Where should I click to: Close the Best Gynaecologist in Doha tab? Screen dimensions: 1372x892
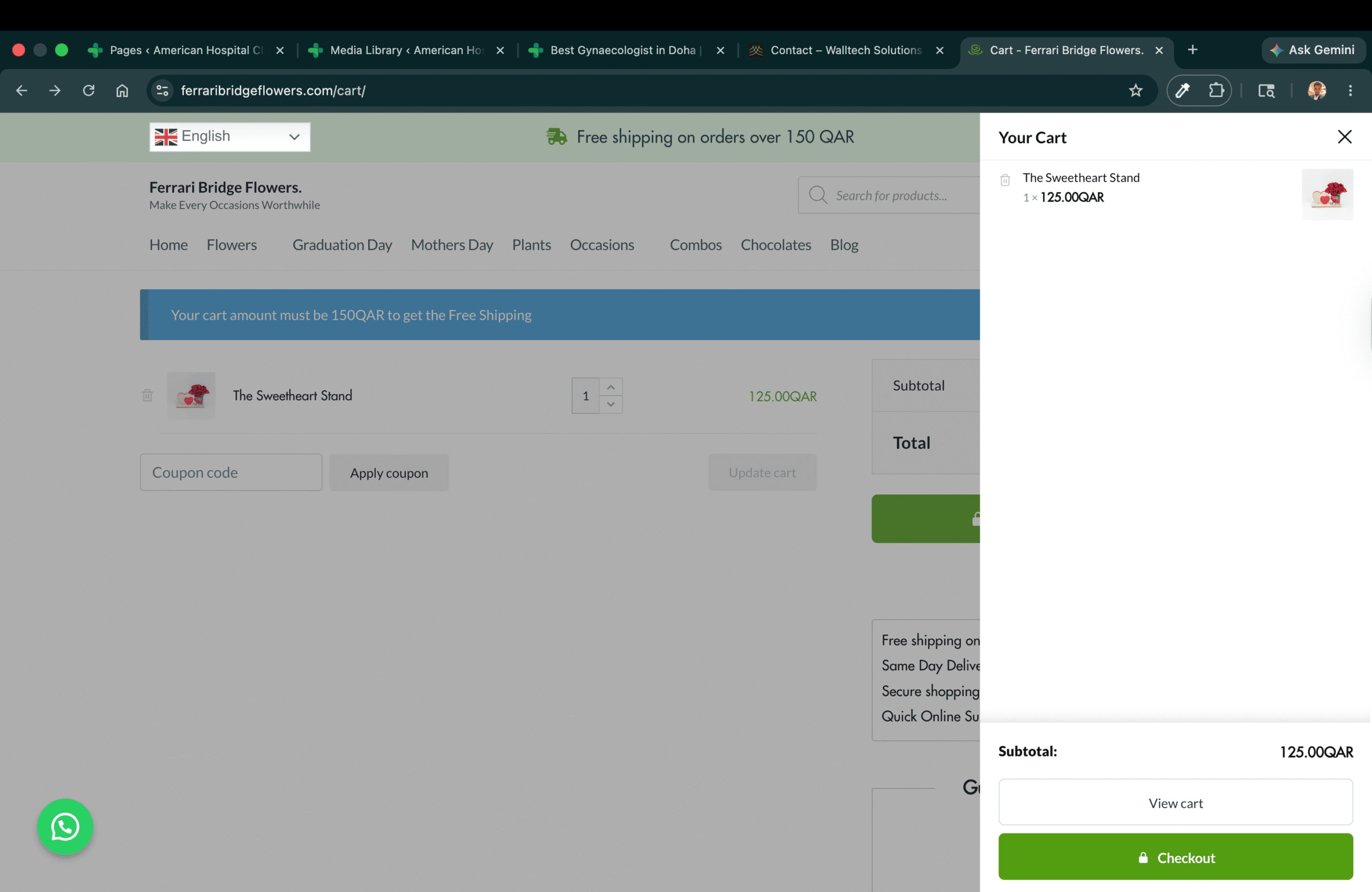click(720, 50)
